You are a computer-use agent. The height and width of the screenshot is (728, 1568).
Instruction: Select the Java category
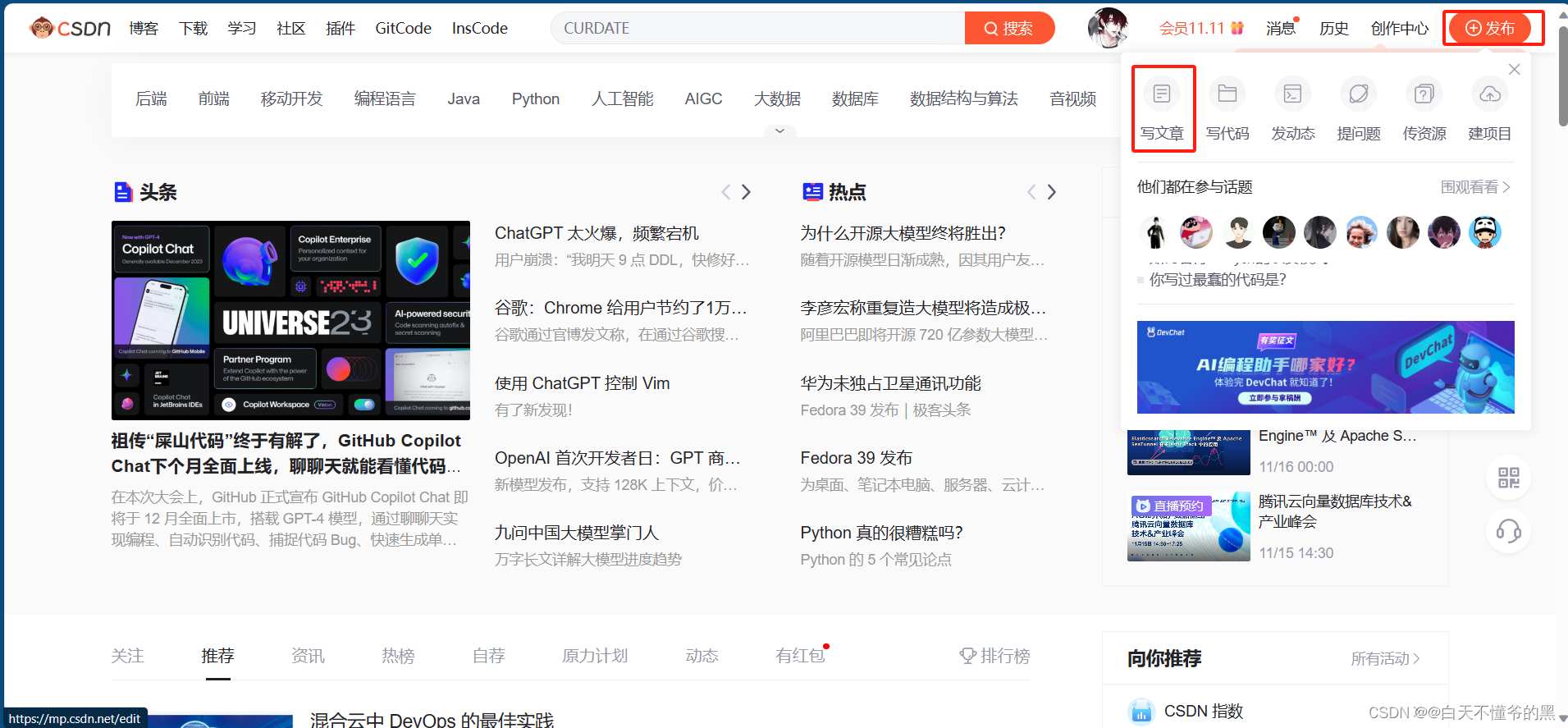(464, 98)
